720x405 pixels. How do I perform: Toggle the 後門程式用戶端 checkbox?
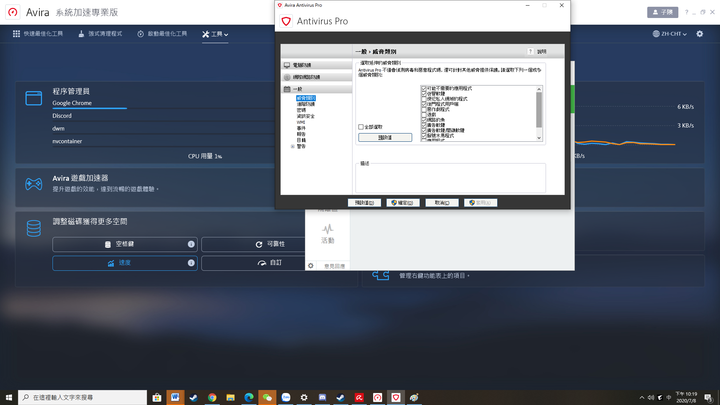[424, 104]
